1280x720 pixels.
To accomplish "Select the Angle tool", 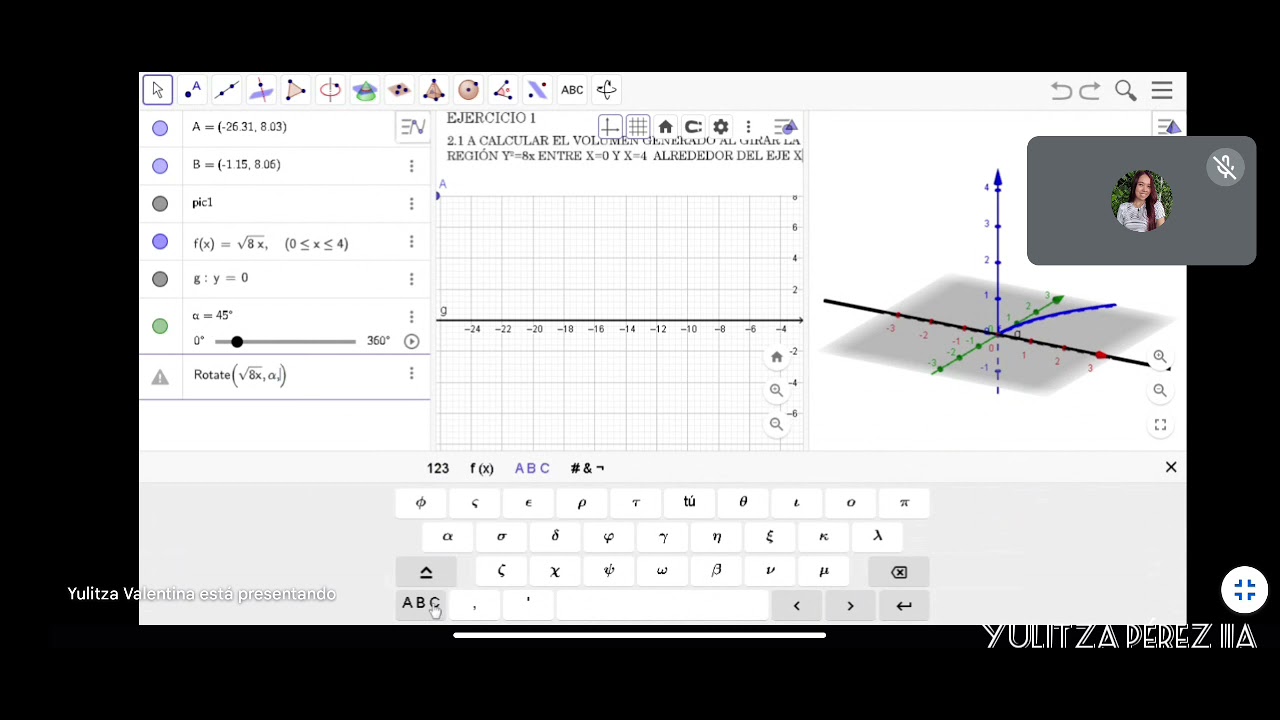I will click(503, 90).
